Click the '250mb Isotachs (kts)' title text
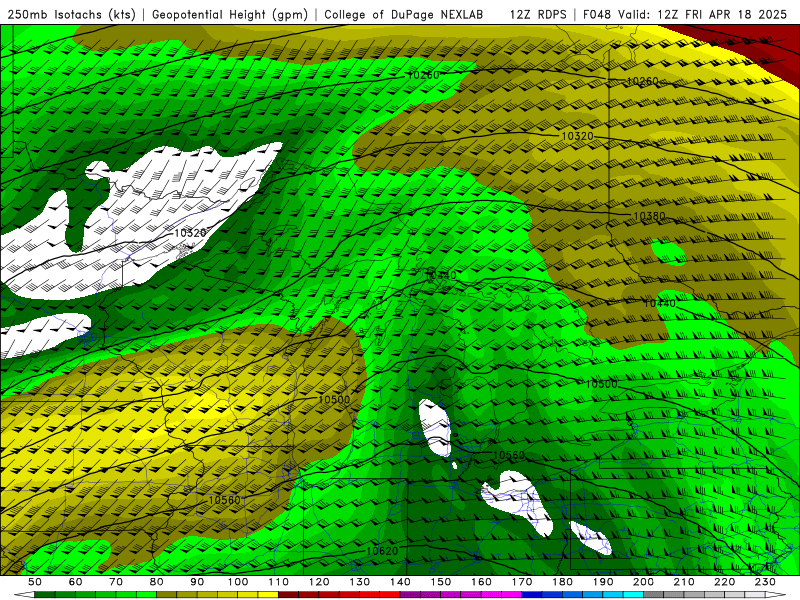800x600 pixels. click(71, 15)
